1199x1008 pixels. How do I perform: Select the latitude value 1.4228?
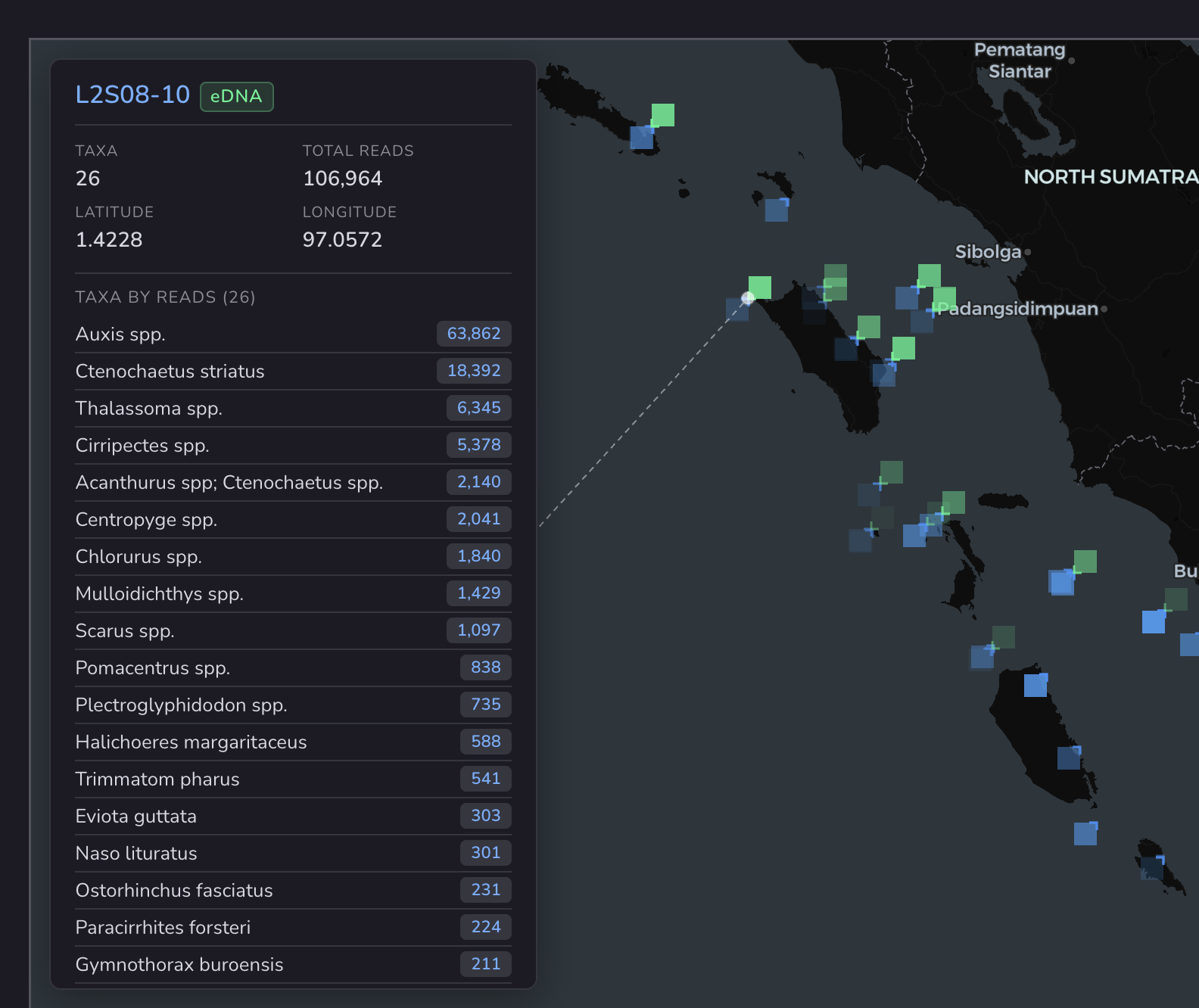(109, 240)
